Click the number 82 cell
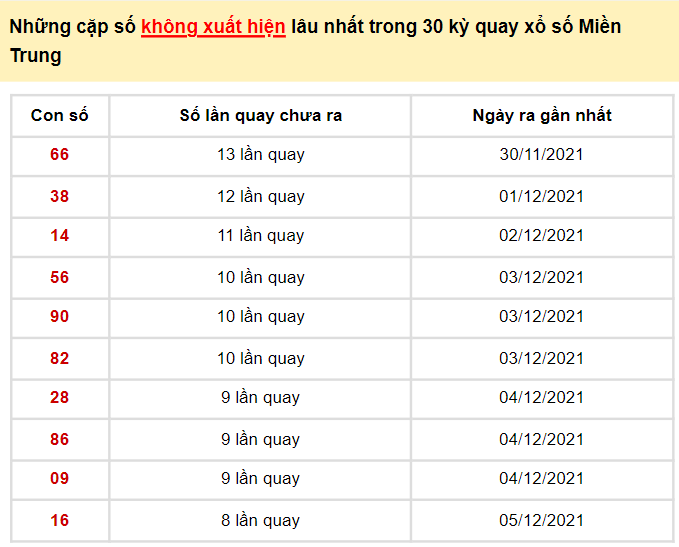 tap(60, 359)
